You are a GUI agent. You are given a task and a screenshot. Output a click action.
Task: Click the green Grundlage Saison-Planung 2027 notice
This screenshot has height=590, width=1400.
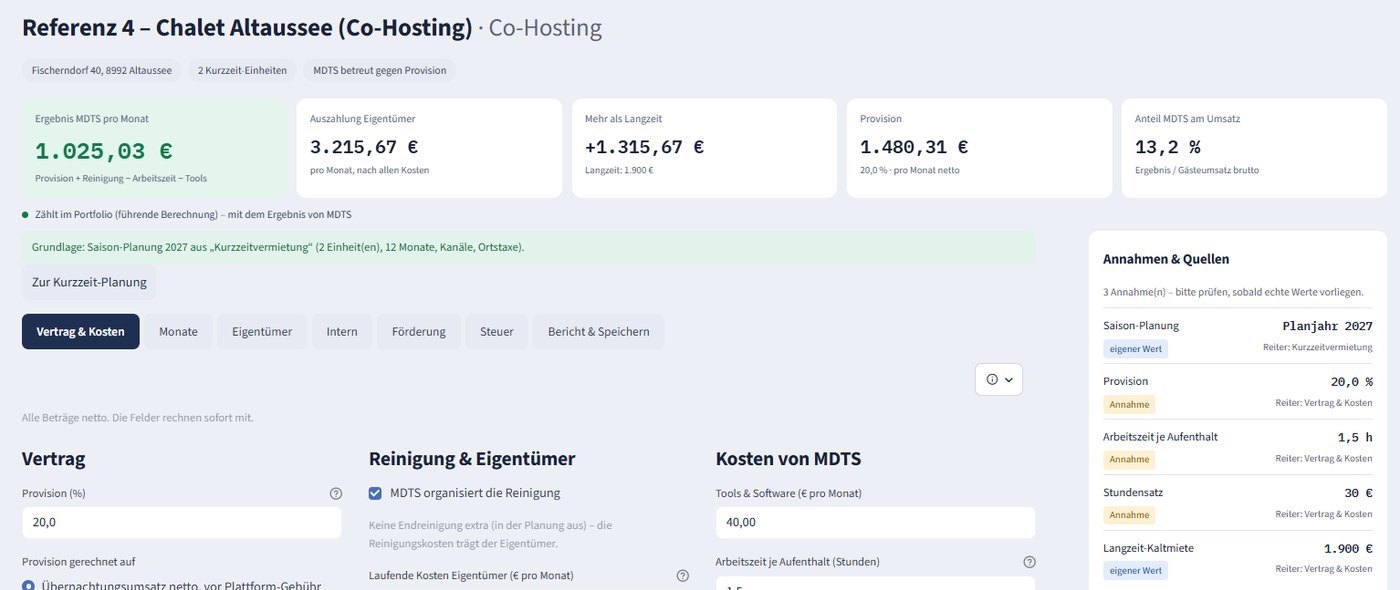[x=529, y=246]
